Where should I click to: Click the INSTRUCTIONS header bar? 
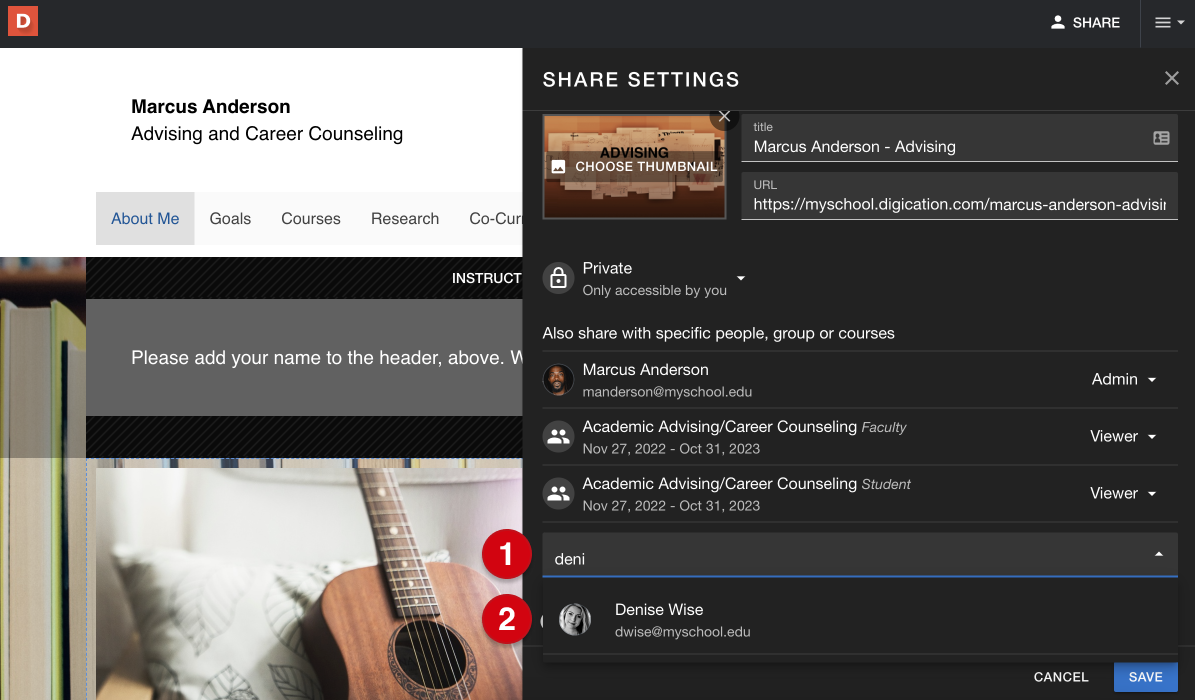(304, 278)
